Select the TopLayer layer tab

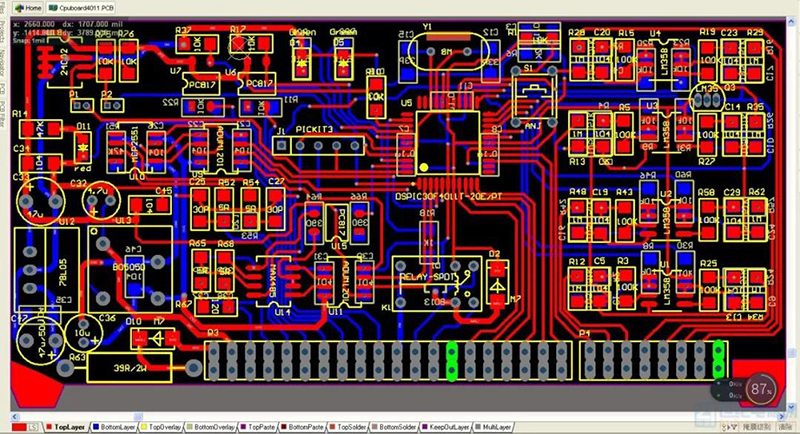tap(68, 426)
